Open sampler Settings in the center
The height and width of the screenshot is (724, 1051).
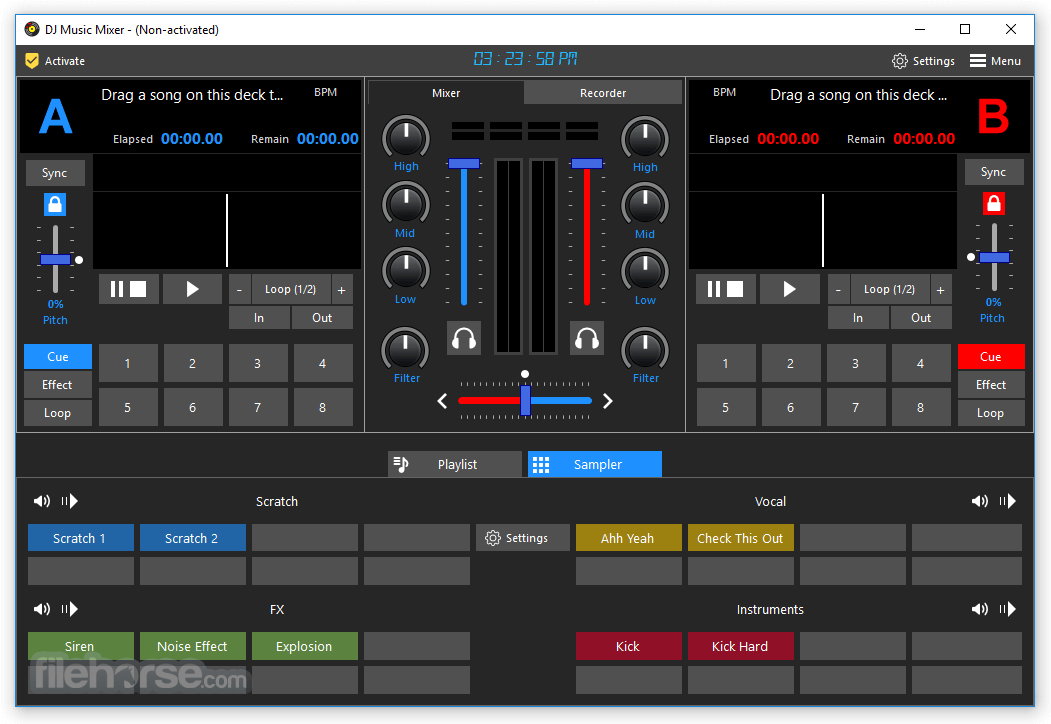523,538
